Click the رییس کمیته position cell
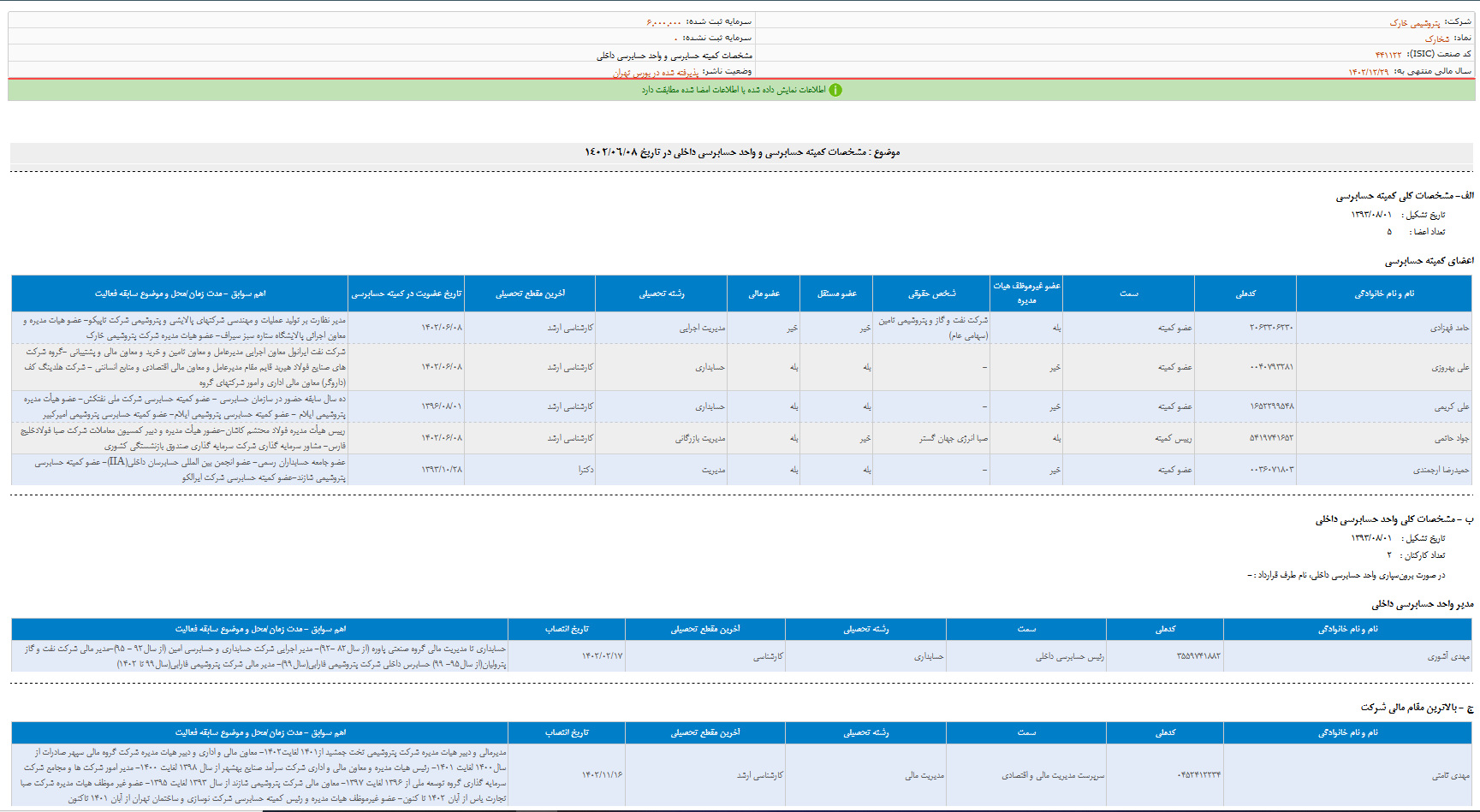Screen dimensions: 1480x812 [x=1173, y=438]
